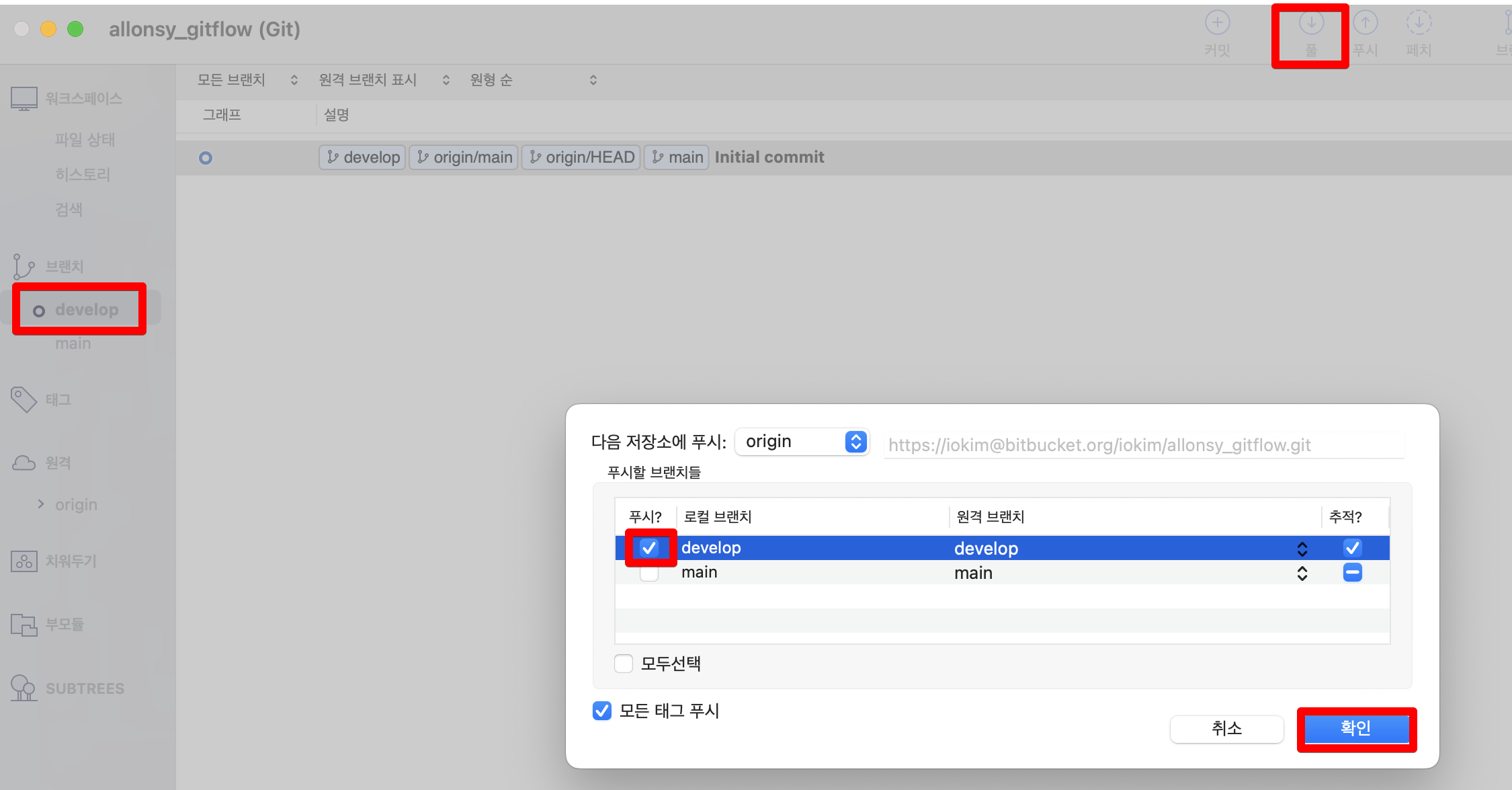
Task: Click the Tags (태그) sidebar icon
Action: click(x=24, y=399)
